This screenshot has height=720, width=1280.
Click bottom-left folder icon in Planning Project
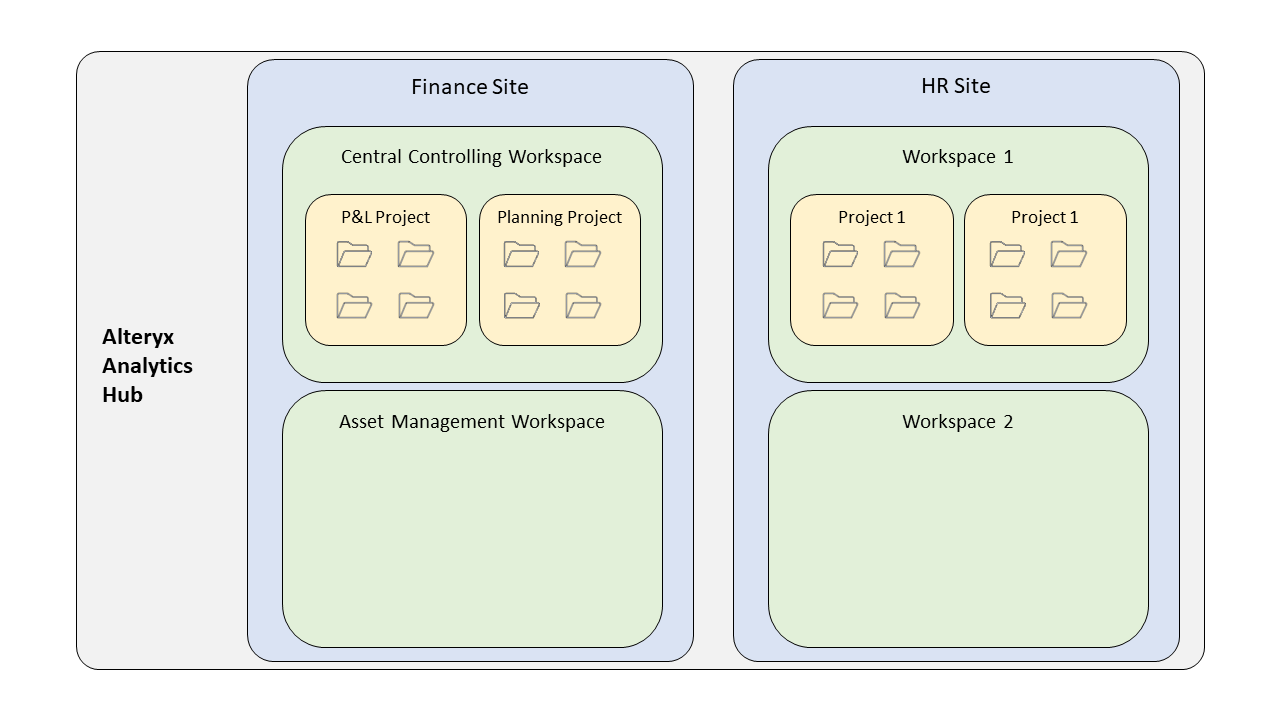click(x=521, y=306)
